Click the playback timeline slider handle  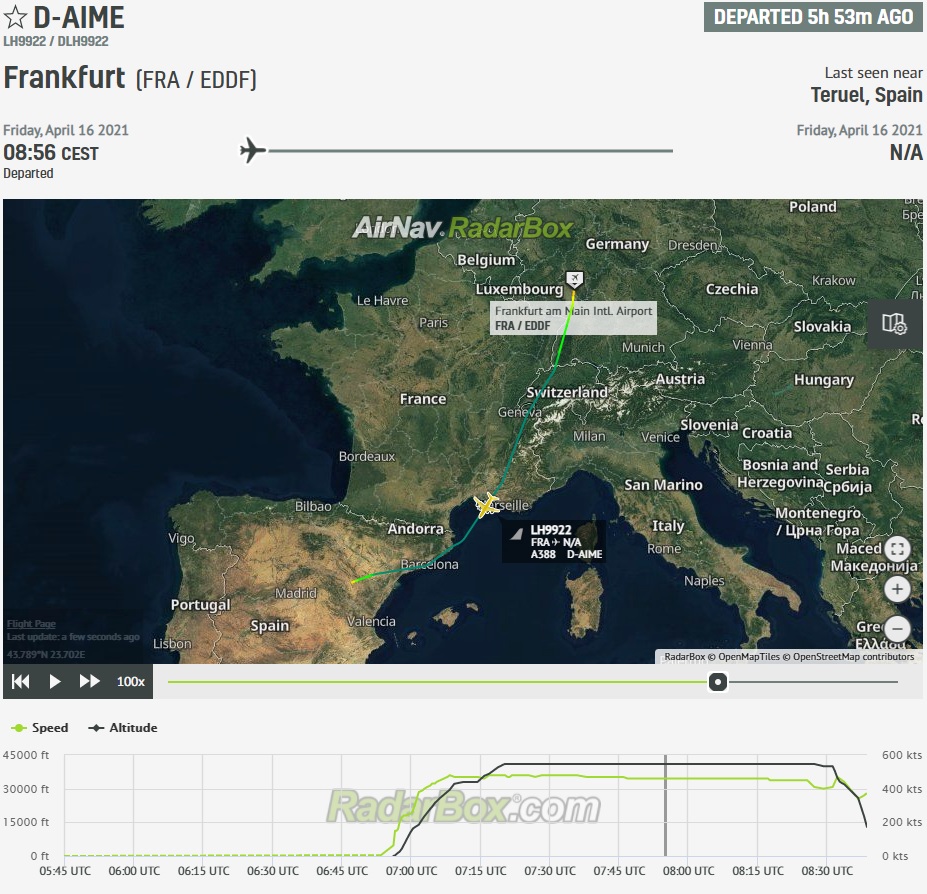pos(718,682)
